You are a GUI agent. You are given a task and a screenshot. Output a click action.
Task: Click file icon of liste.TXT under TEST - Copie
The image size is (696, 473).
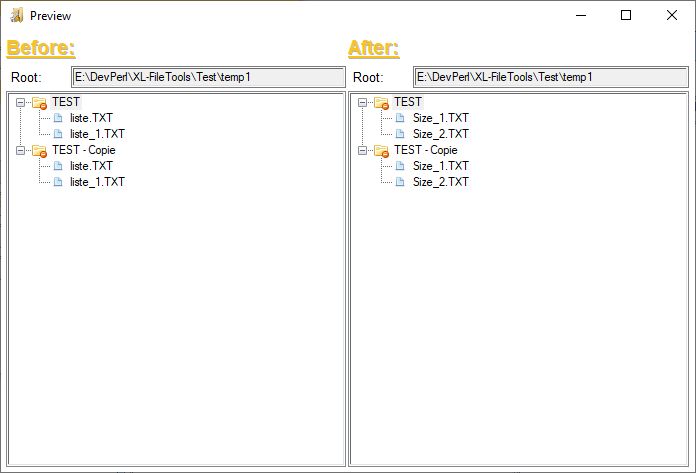click(x=58, y=166)
